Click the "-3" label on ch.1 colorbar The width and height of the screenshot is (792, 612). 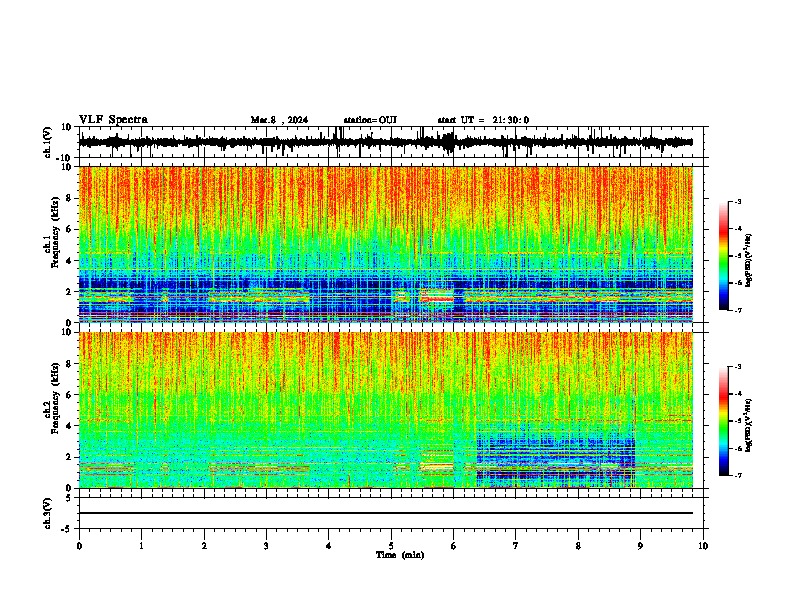coord(738,202)
